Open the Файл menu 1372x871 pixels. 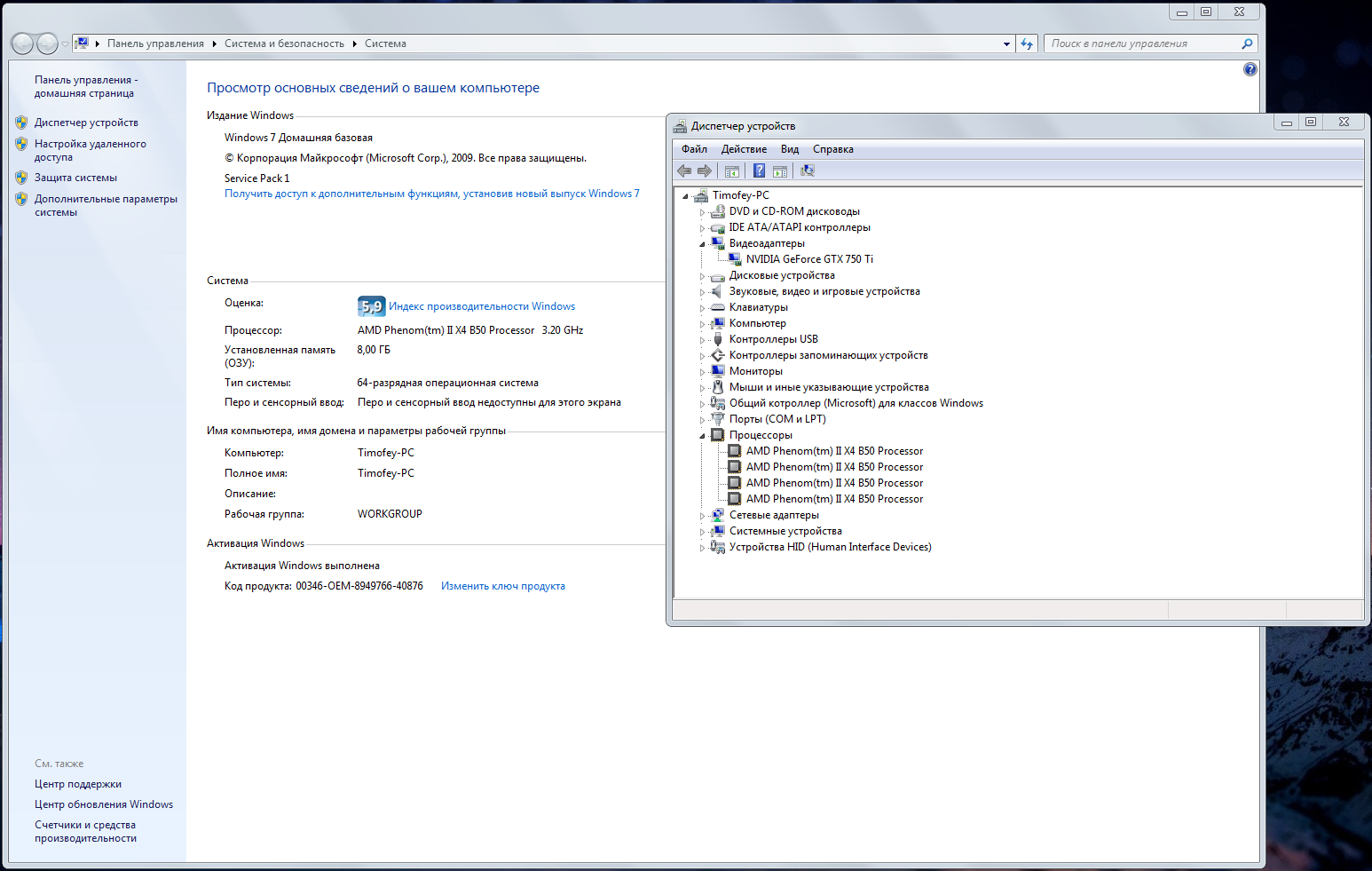coord(694,149)
